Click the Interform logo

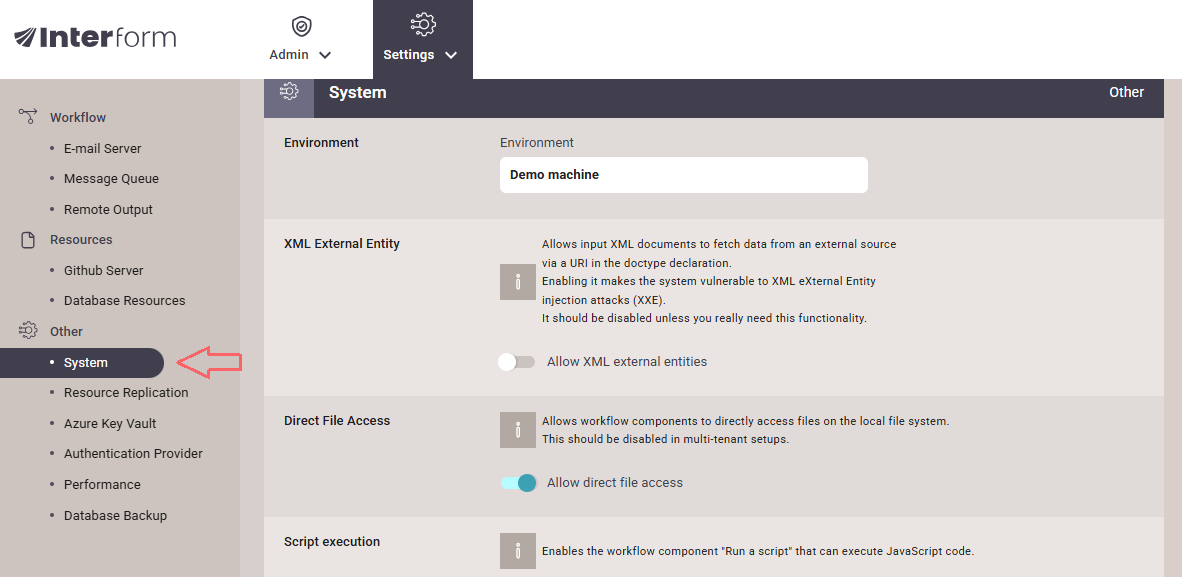click(95, 38)
